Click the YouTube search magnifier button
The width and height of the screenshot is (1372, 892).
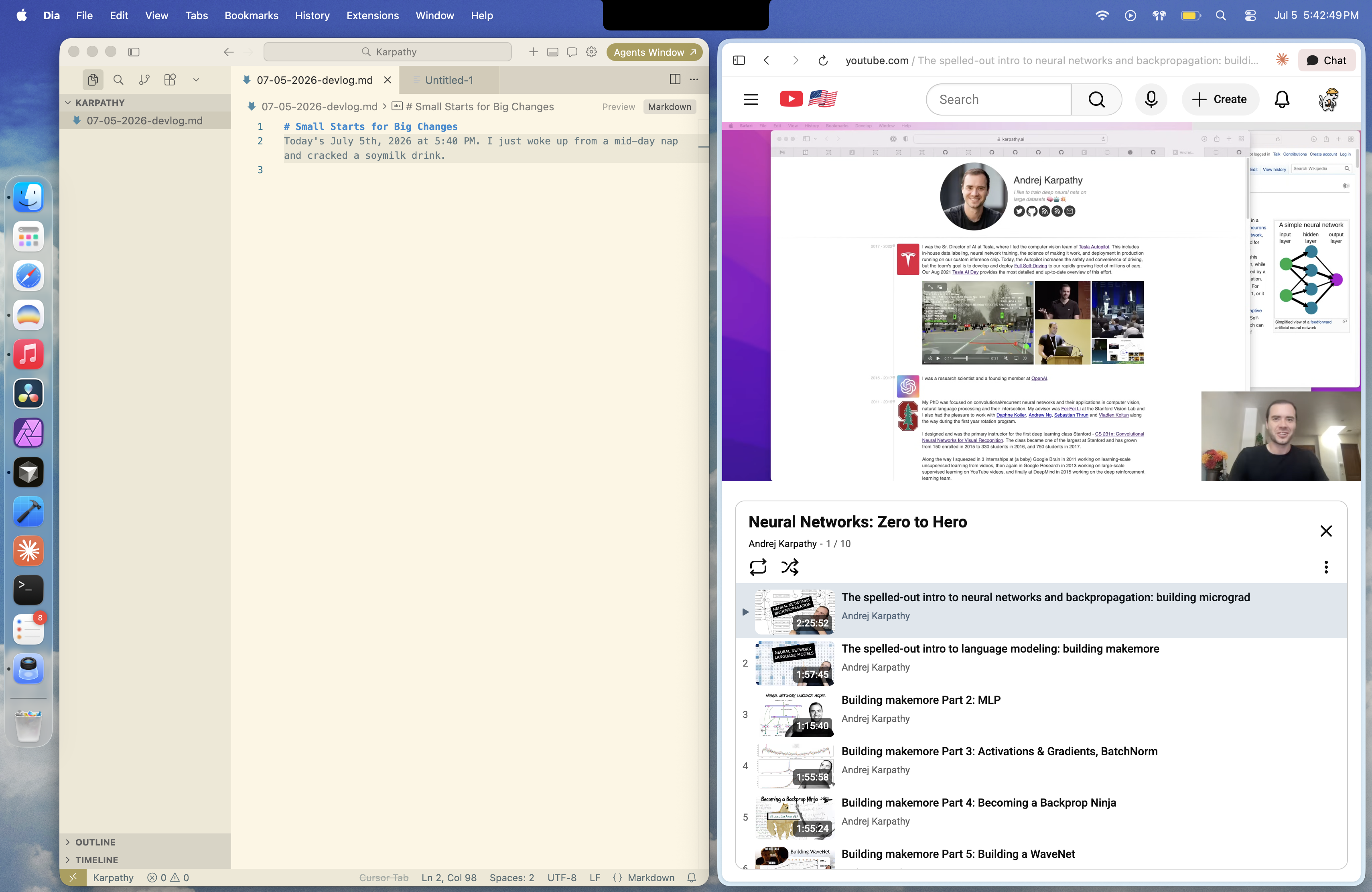tap(1096, 100)
